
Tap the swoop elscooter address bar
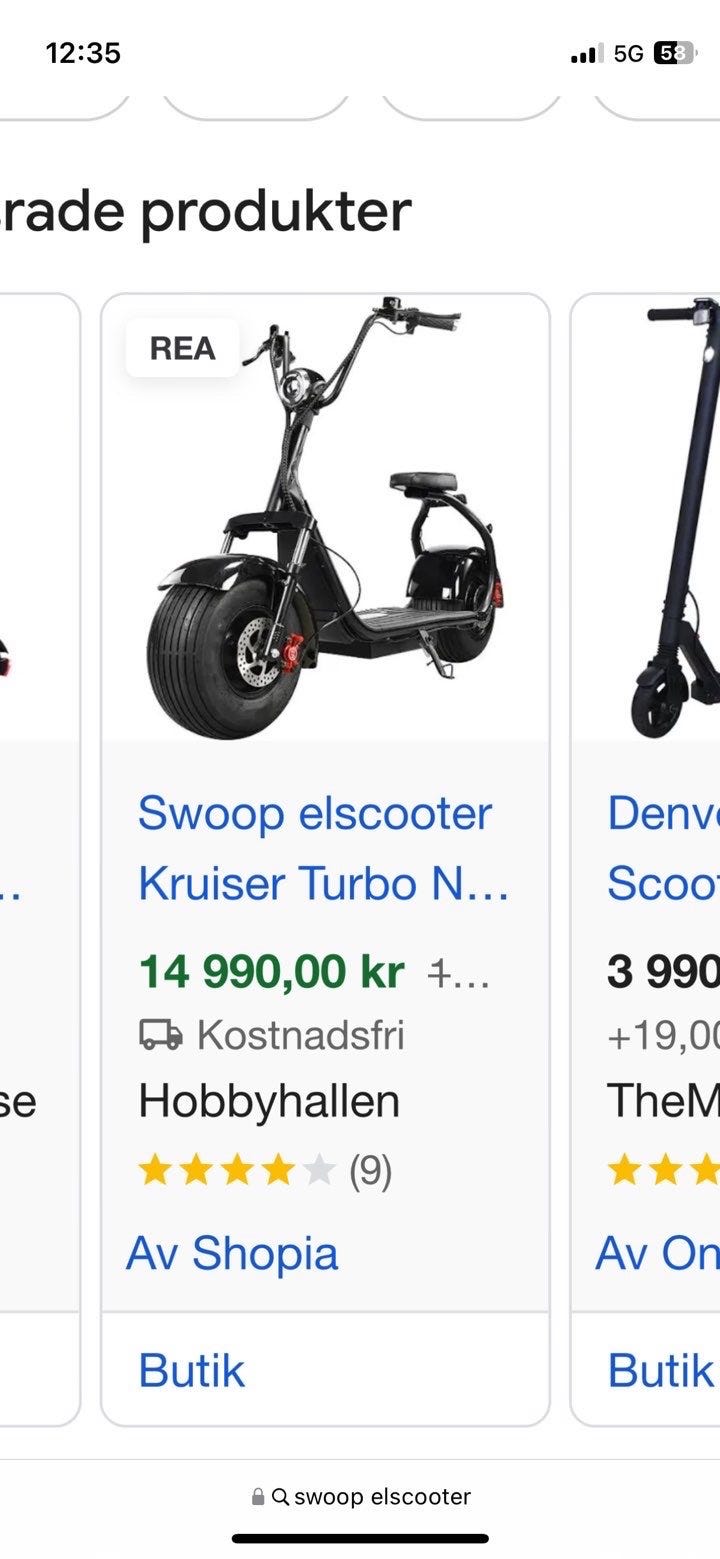(x=360, y=1496)
